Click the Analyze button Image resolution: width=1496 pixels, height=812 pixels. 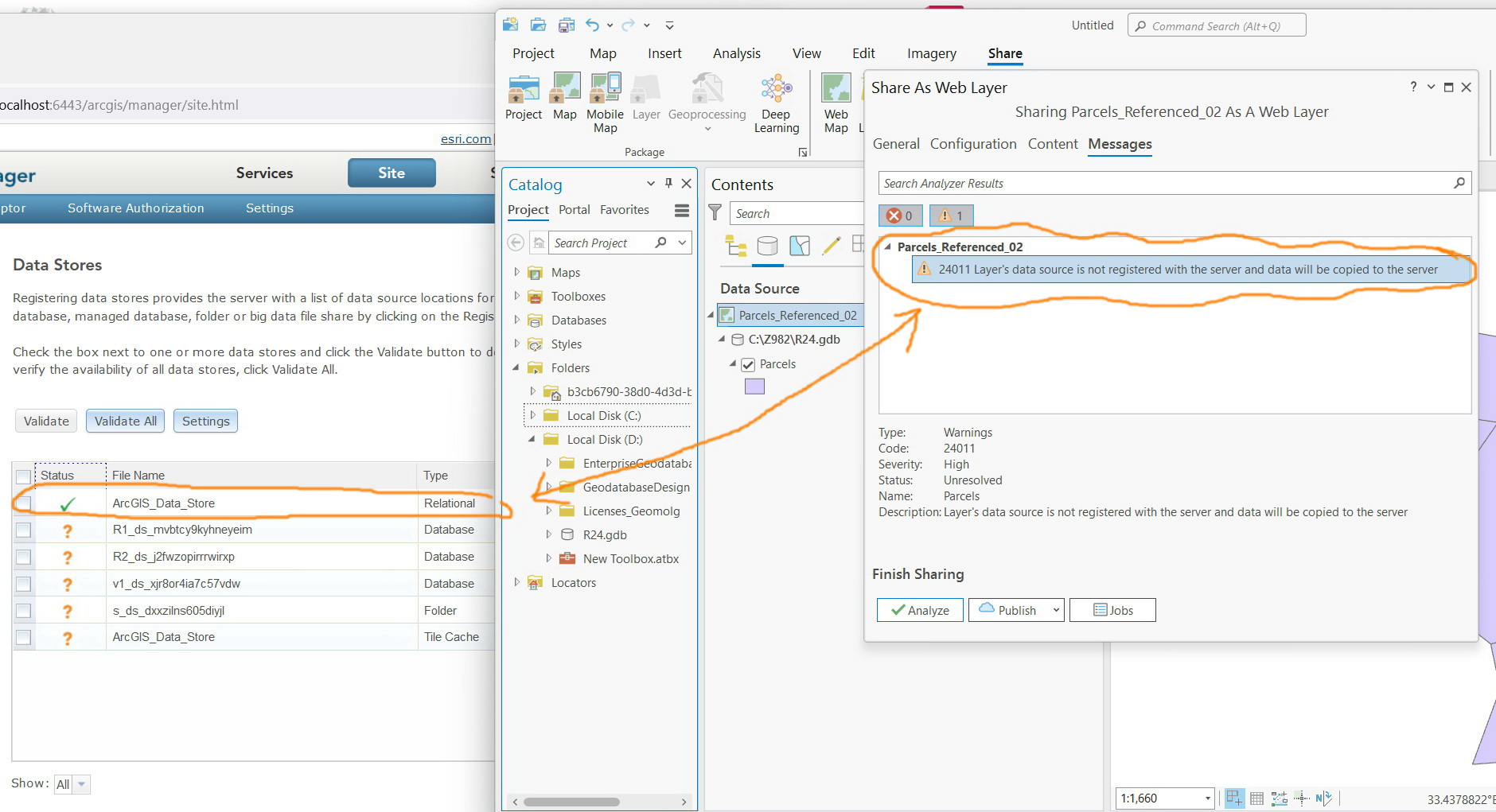point(919,610)
